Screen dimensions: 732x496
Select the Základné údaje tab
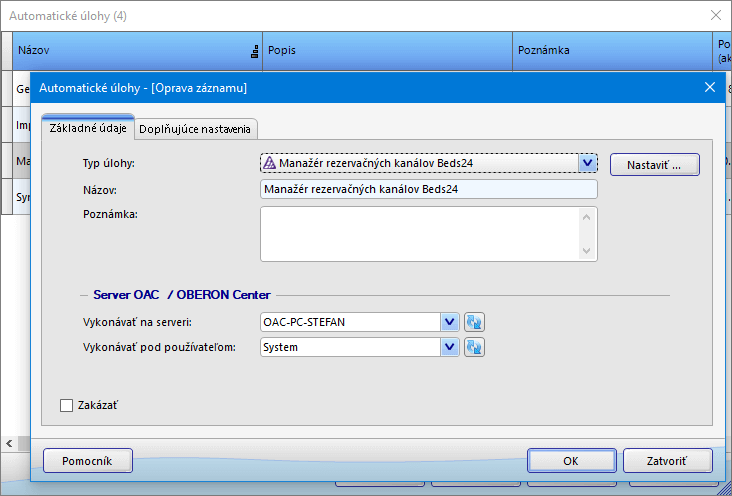88,128
